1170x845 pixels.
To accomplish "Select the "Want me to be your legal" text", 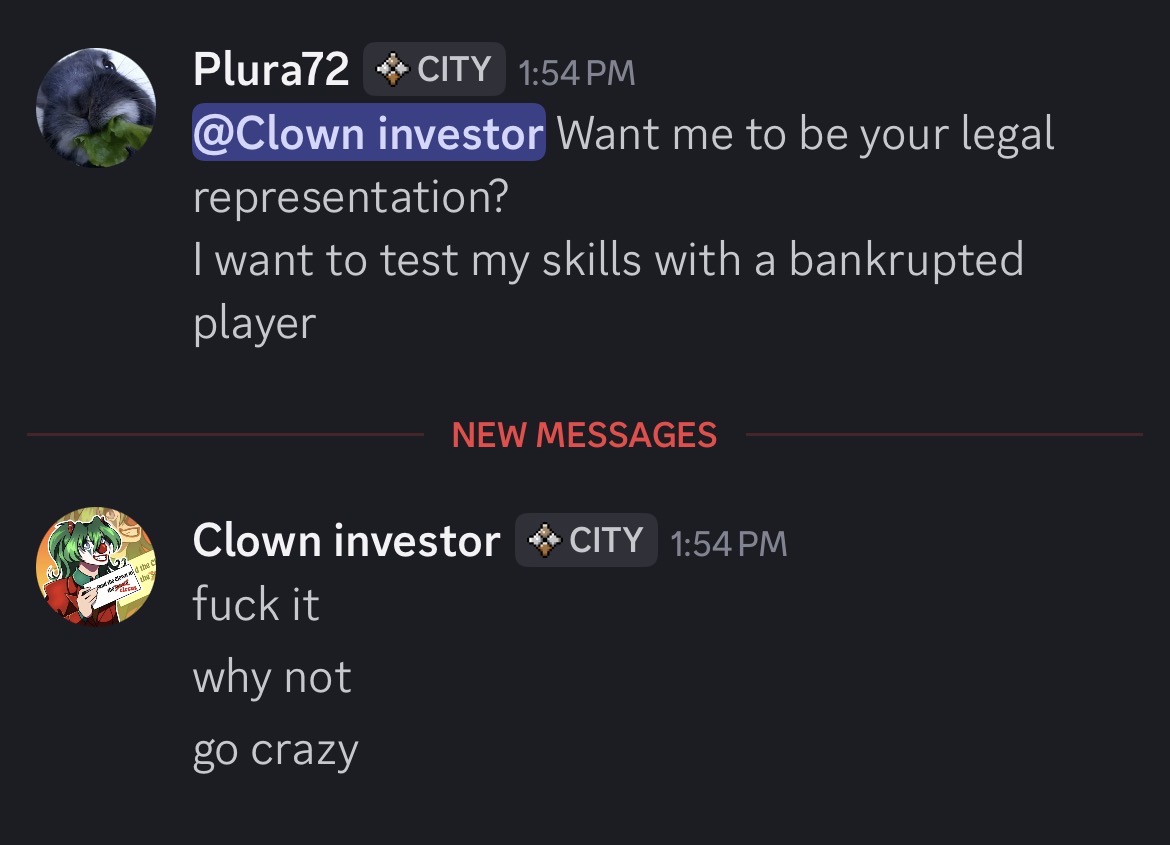I will [x=805, y=134].
